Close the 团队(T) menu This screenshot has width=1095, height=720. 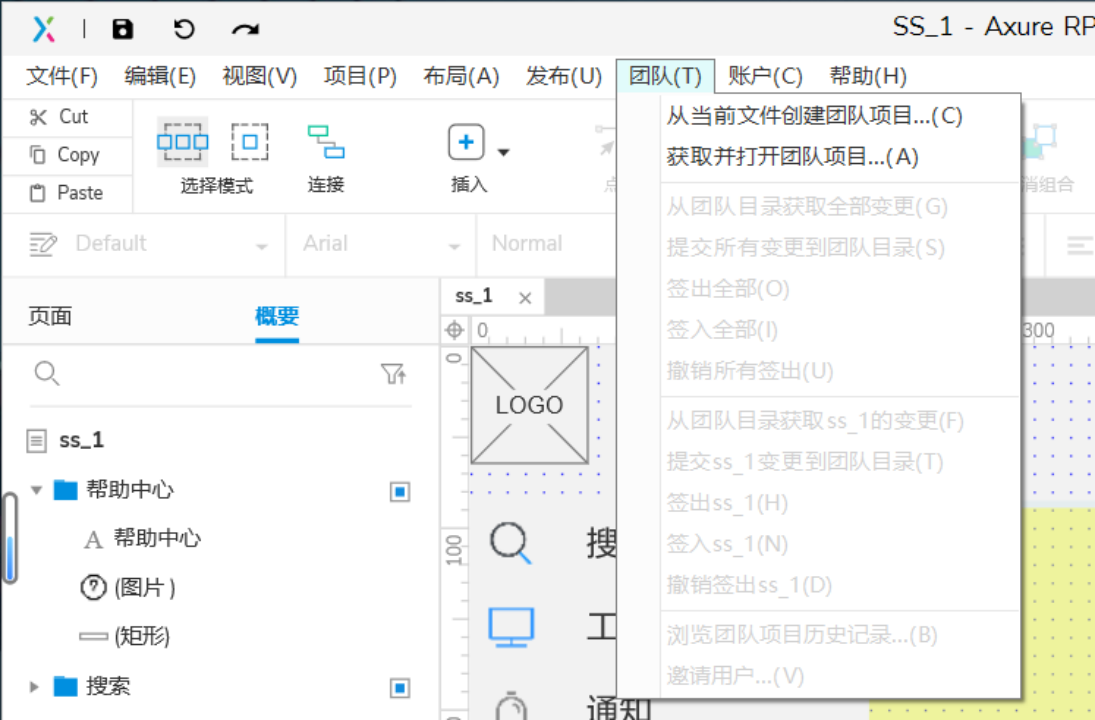click(665, 75)
